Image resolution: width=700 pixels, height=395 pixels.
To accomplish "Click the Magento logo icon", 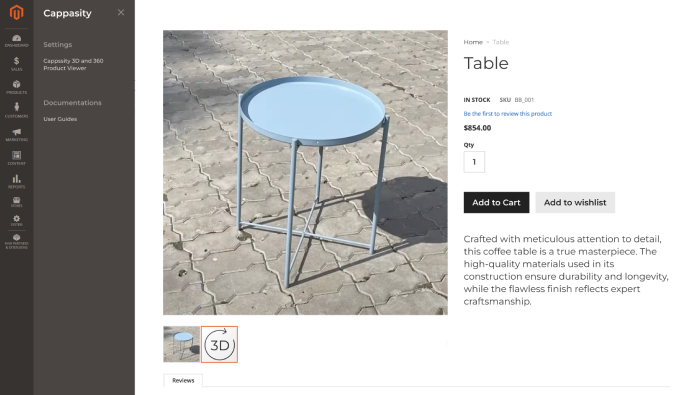I will (17, 12).
